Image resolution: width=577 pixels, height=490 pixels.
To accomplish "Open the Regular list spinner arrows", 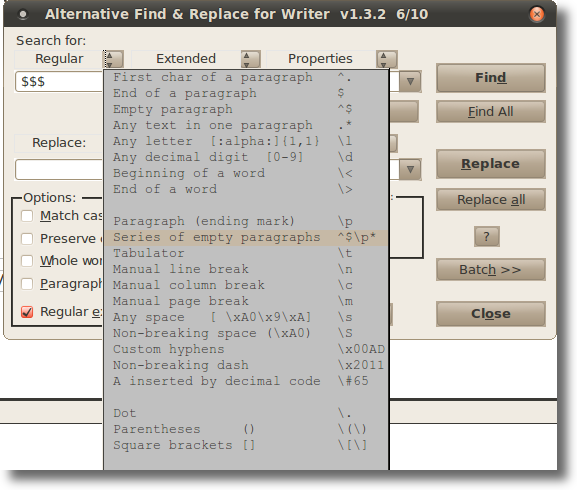I will click(x=113, y=59).
